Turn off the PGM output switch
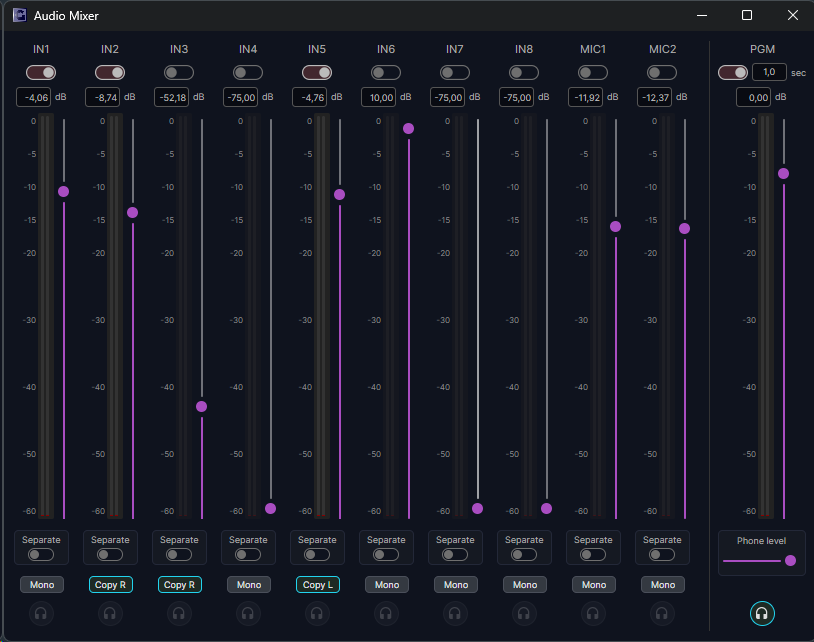This screenshot has width=814, height=642. coord(733,73)
